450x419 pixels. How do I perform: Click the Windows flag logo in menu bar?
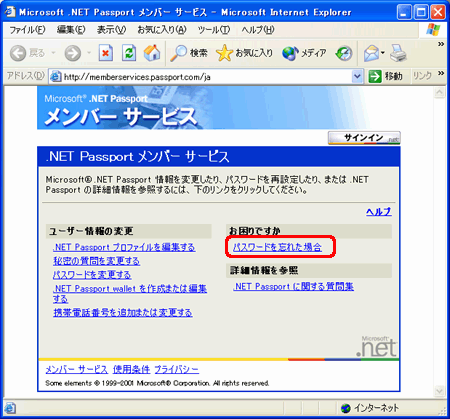point(433,30)
